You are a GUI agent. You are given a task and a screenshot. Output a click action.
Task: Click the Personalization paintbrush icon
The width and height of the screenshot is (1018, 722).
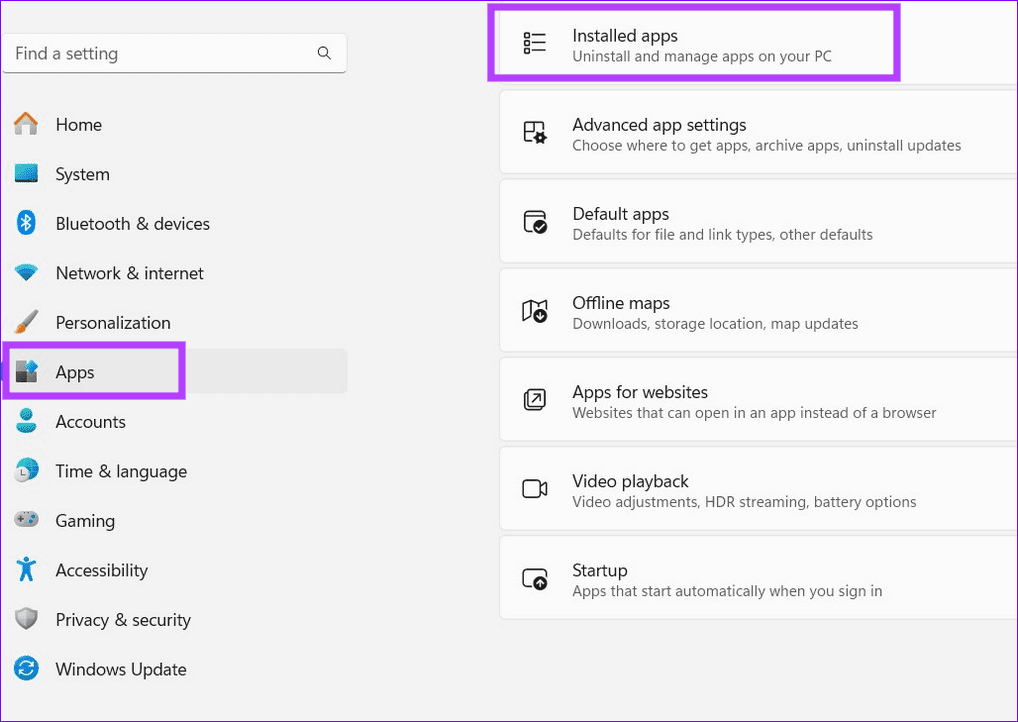[x=25, y=322]
